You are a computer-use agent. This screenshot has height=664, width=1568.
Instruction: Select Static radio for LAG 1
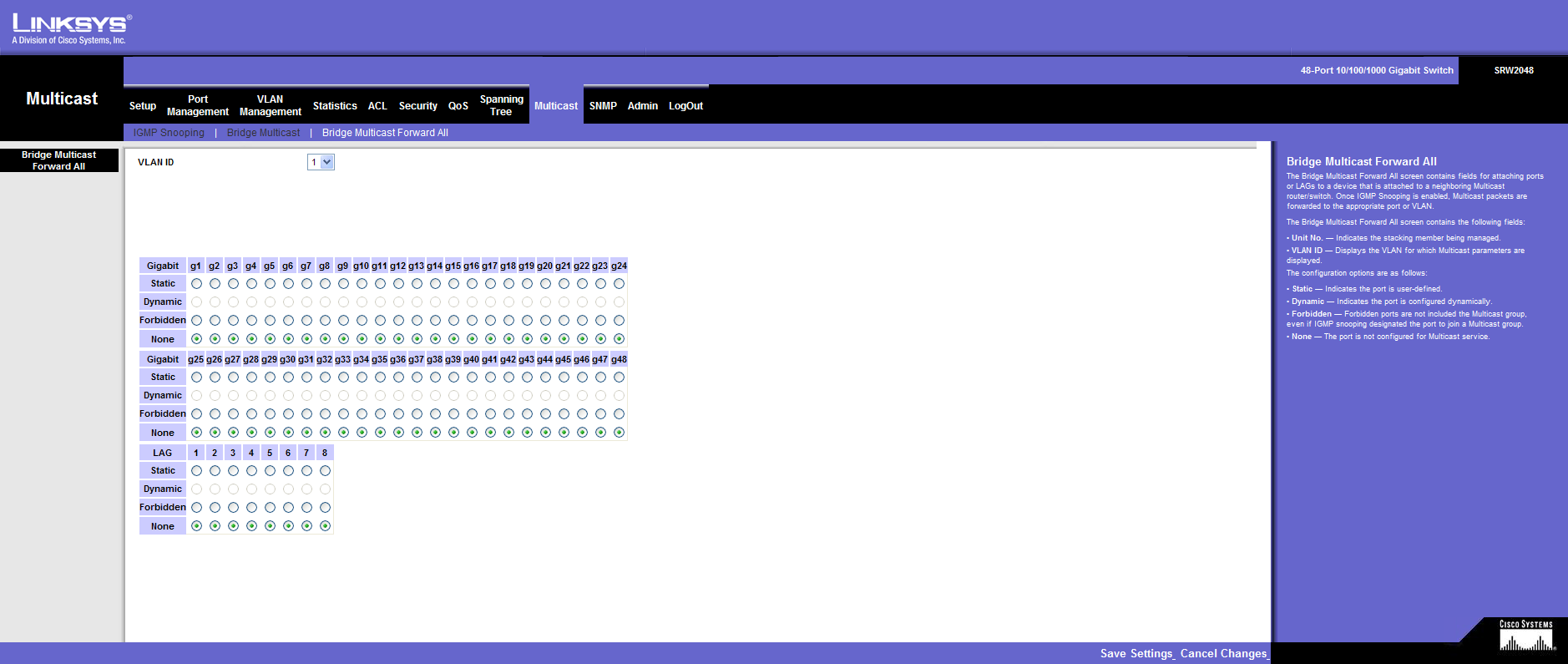pos(196,471)
